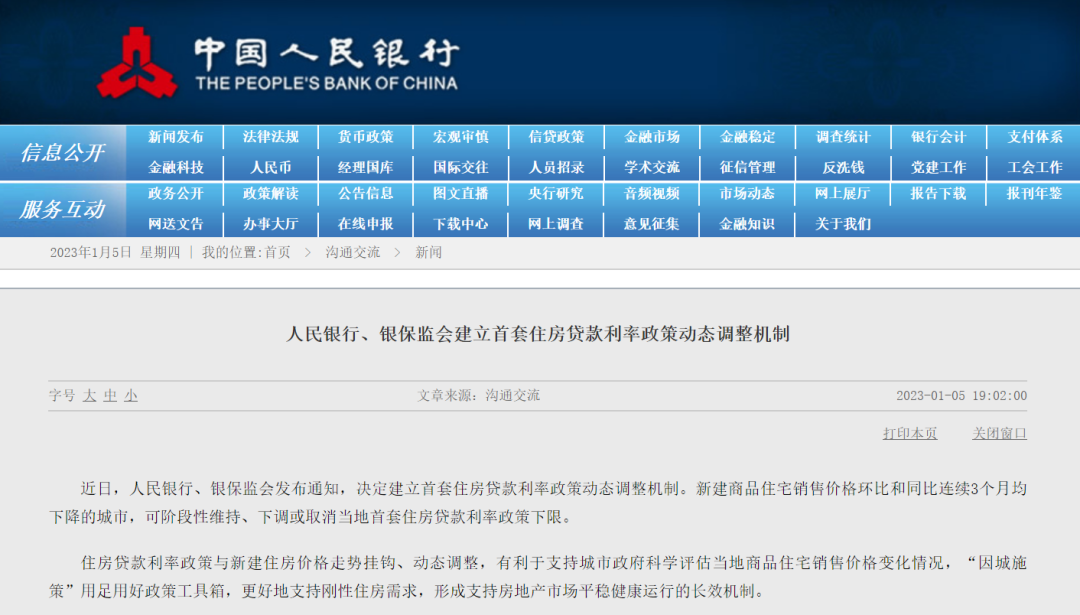Open 报刊年鉴 section

tap(1035, 194)
